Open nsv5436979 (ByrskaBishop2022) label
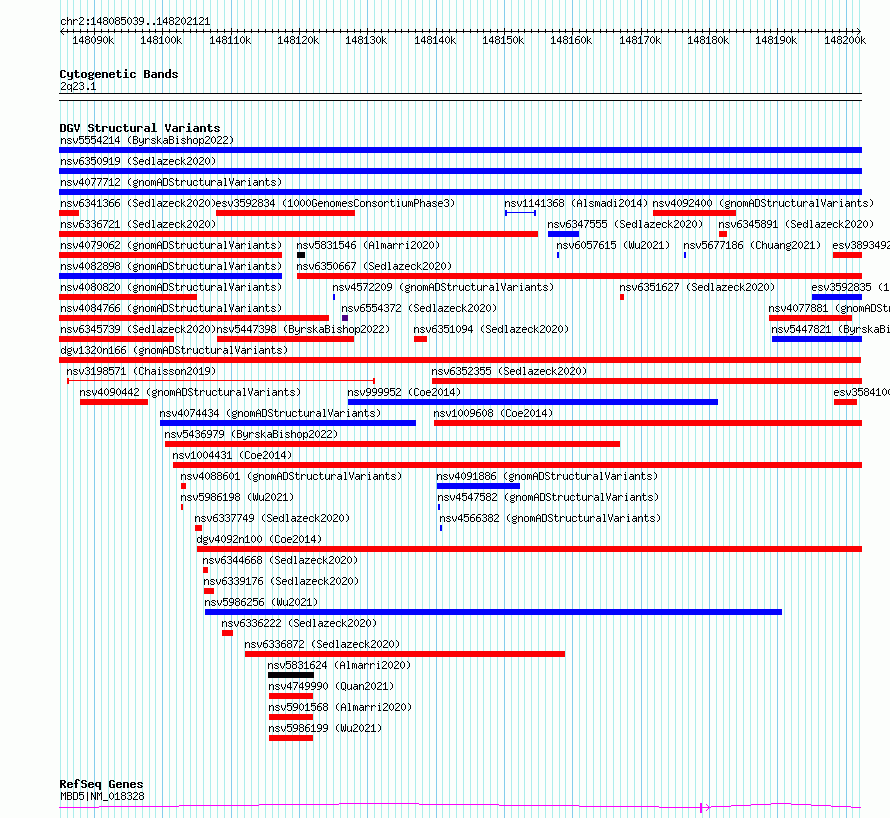This screenshot has height=818, width=890. (251, 434)
